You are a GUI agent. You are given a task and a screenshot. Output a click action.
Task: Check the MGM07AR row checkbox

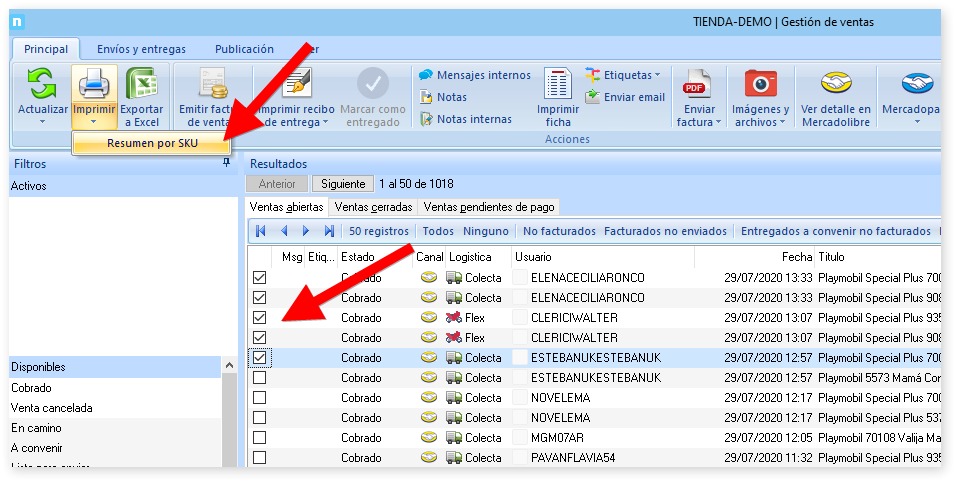pyautogui.click(x=260, y=437)
